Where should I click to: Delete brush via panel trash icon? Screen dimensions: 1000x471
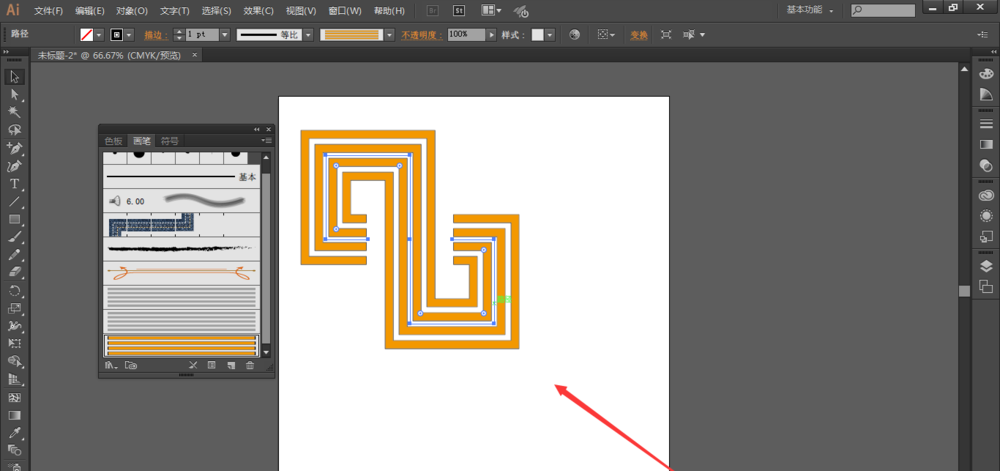coord(250,365)
